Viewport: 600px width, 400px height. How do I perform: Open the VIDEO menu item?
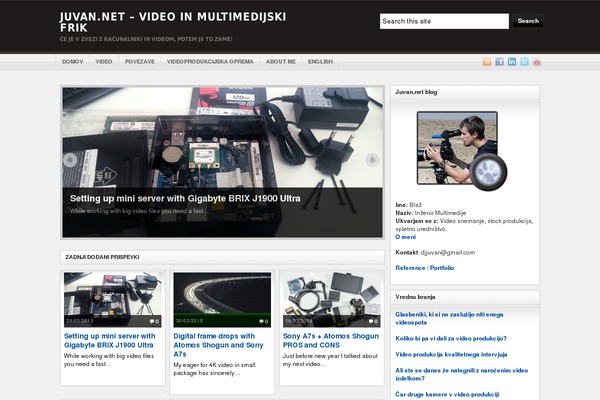pyautogui.click(x=104, y=62)
